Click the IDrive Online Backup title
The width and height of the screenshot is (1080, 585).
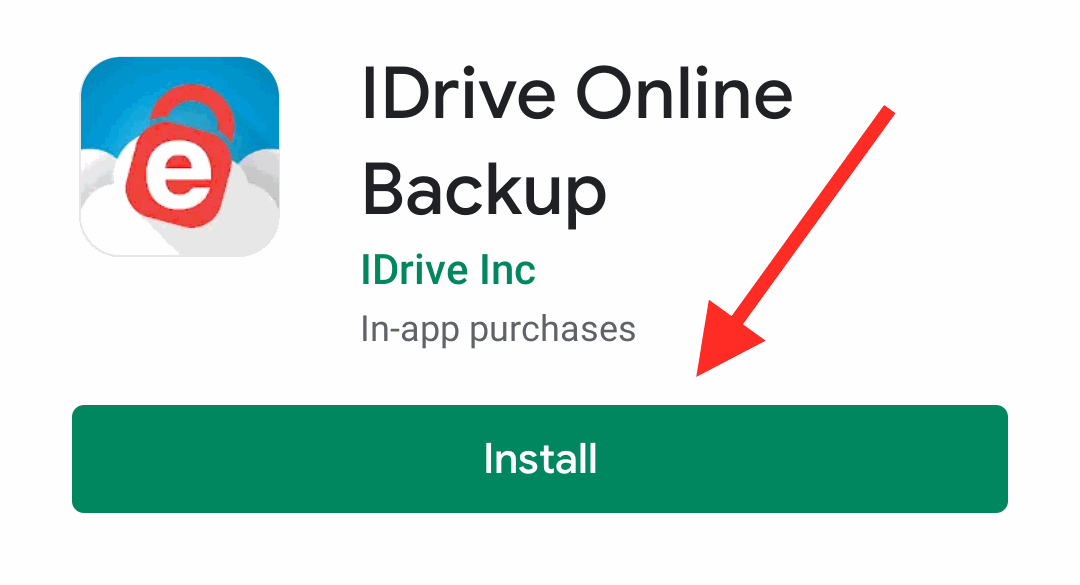point(577,143)
